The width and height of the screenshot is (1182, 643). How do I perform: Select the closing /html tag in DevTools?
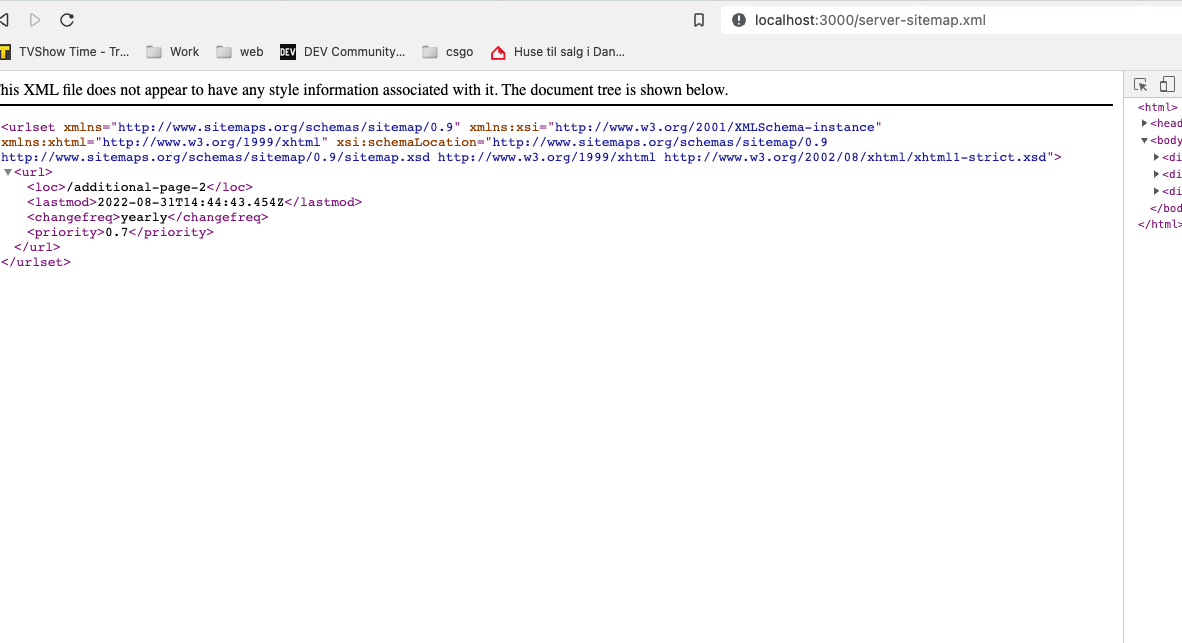[1159, 225]
